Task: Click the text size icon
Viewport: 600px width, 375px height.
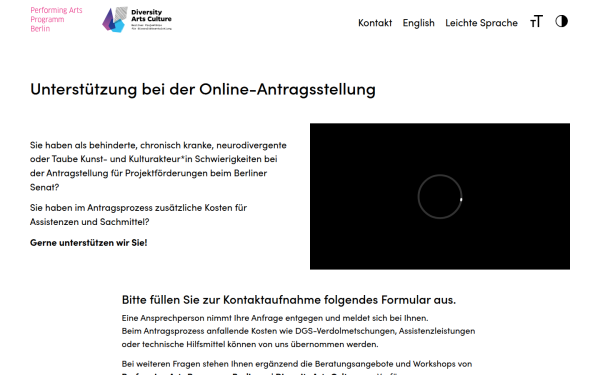Action: [x=536, y=22]
